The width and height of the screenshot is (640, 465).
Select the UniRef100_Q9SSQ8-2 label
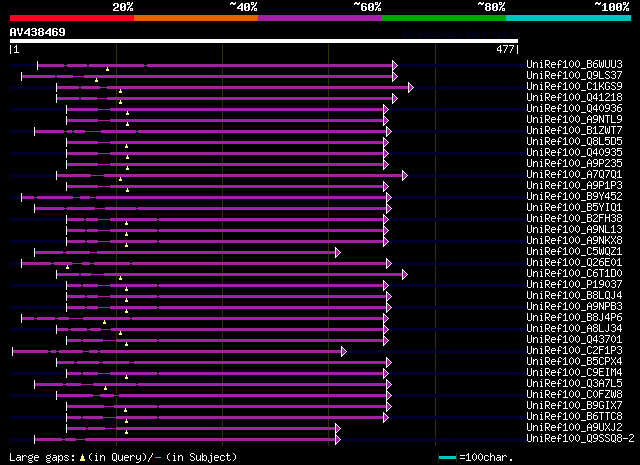pyautogui.click(x=580, y=439)
